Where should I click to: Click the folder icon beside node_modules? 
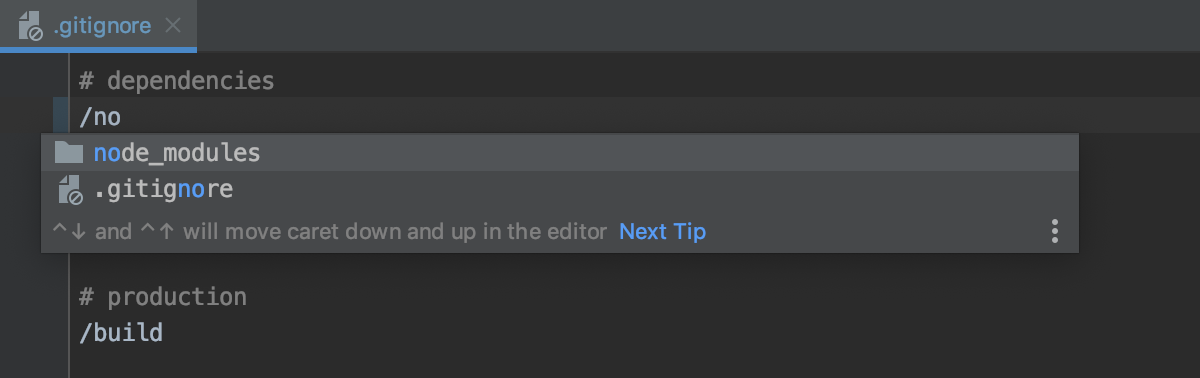point(68,153)
